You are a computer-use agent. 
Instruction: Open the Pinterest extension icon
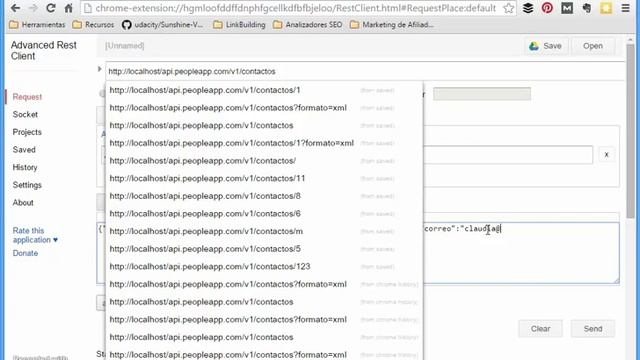click(547, 8)
